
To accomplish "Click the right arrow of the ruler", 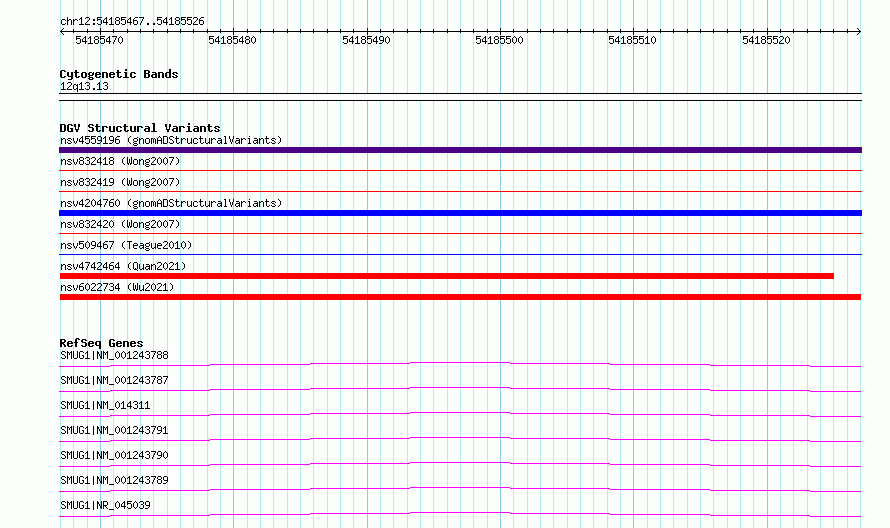I will pos(859,31).
